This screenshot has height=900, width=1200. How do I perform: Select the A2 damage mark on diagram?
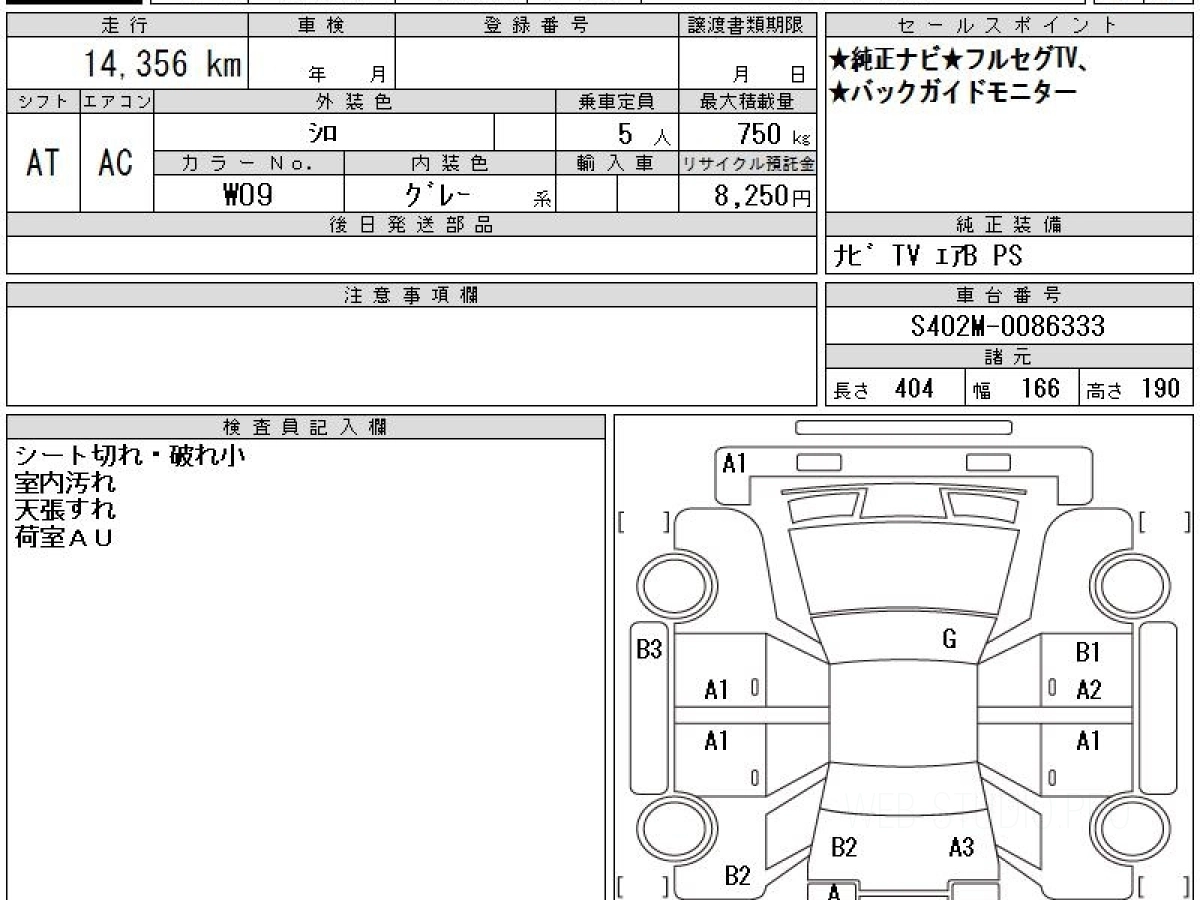pyautogui.click(x=1088, y=690)
